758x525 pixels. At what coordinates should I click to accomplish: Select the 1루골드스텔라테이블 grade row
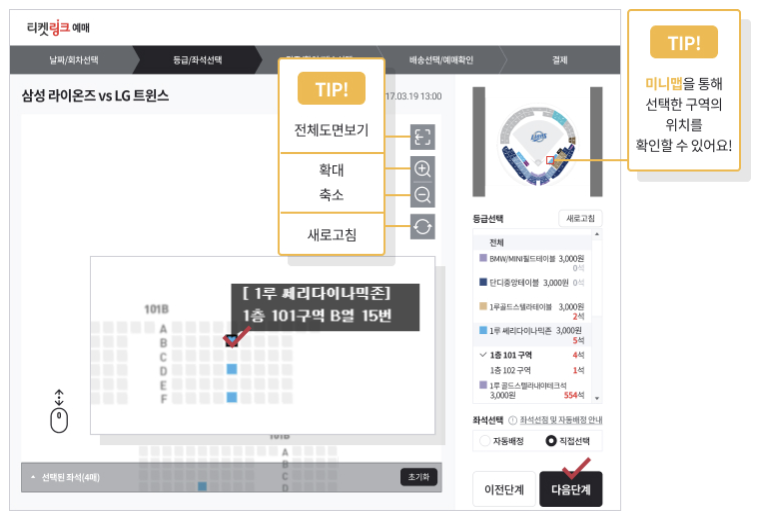[x=532, y=311]
